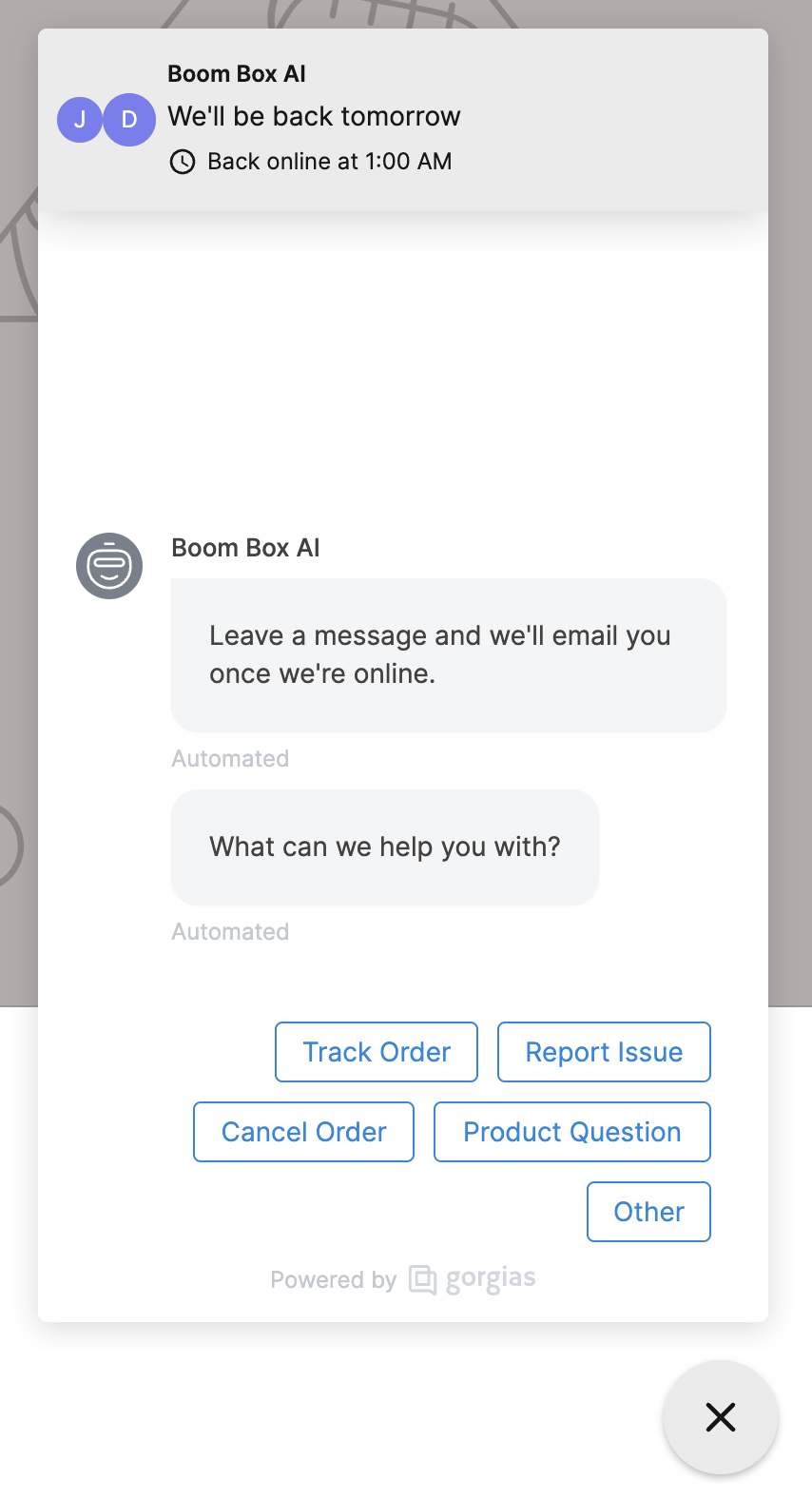Click the clock icon beside back online time
Viewport: 812px width, 1499px height.
[x=183, y=162]
